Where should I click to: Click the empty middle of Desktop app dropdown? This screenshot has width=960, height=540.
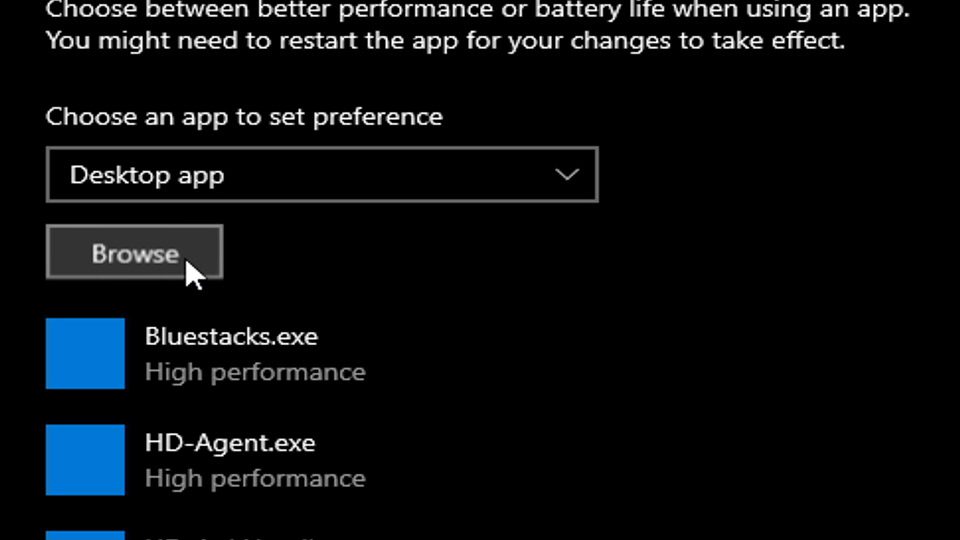386,174
